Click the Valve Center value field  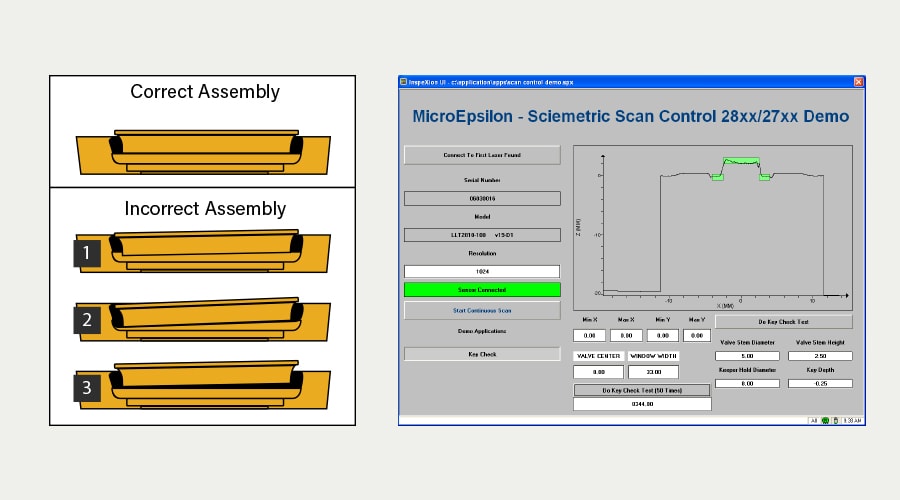coord(599,372)
